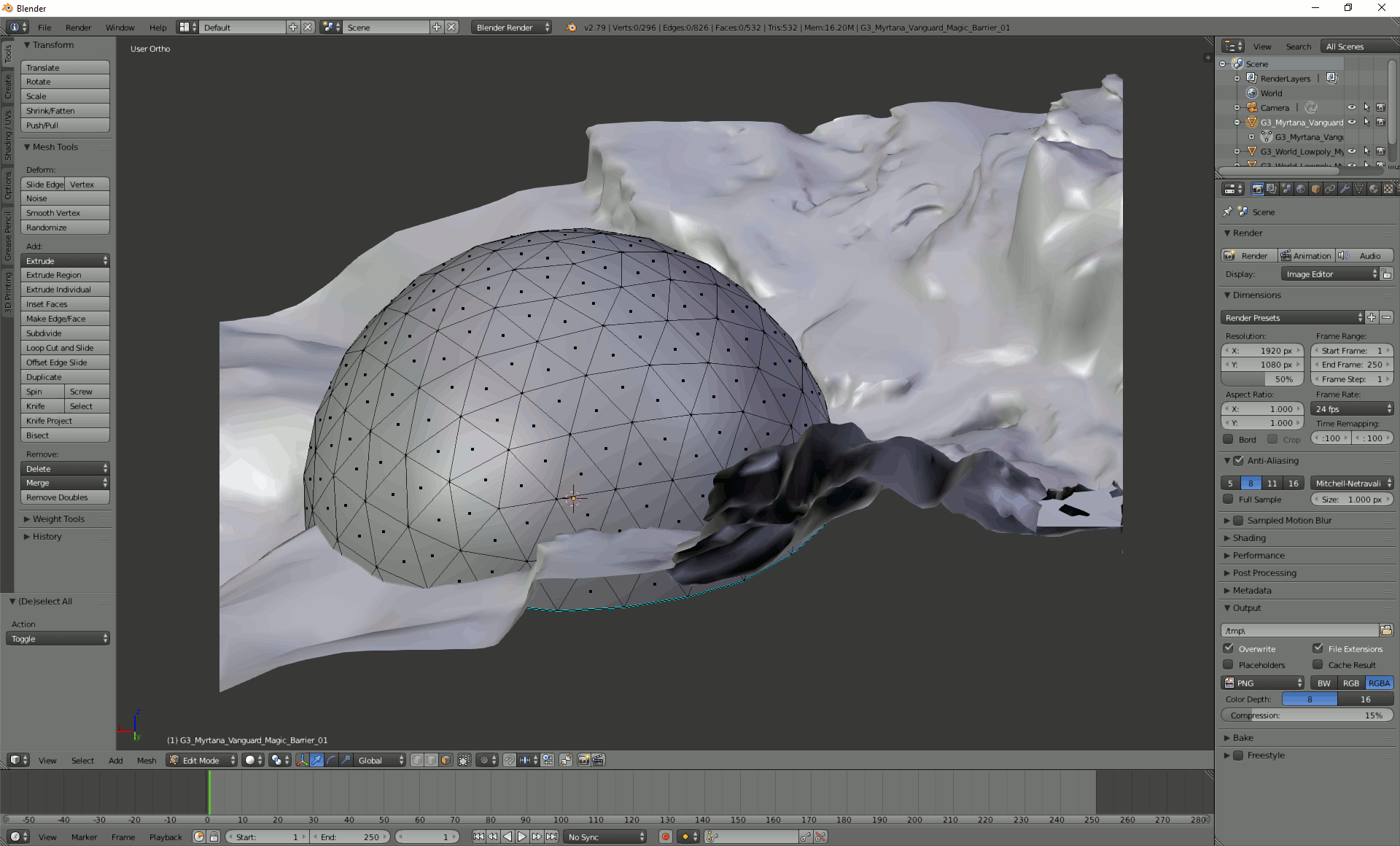1400x846 pixels.
Task: Toggle the Overwrite output checkbox
Action: [1229, 648]
